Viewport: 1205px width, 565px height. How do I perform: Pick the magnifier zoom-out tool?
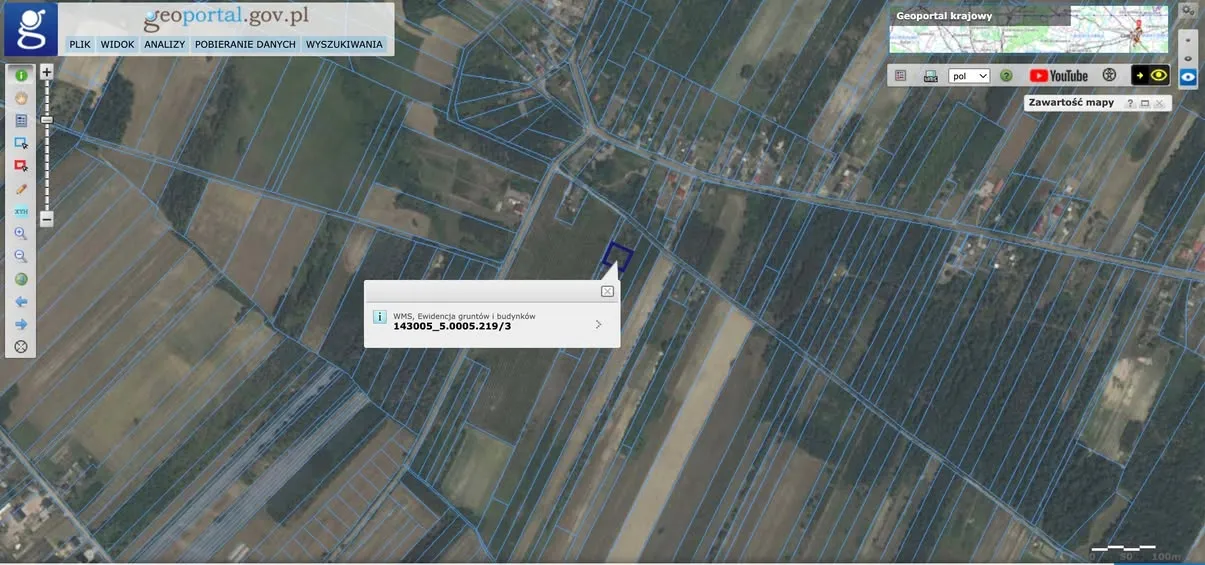coord(20,256)
